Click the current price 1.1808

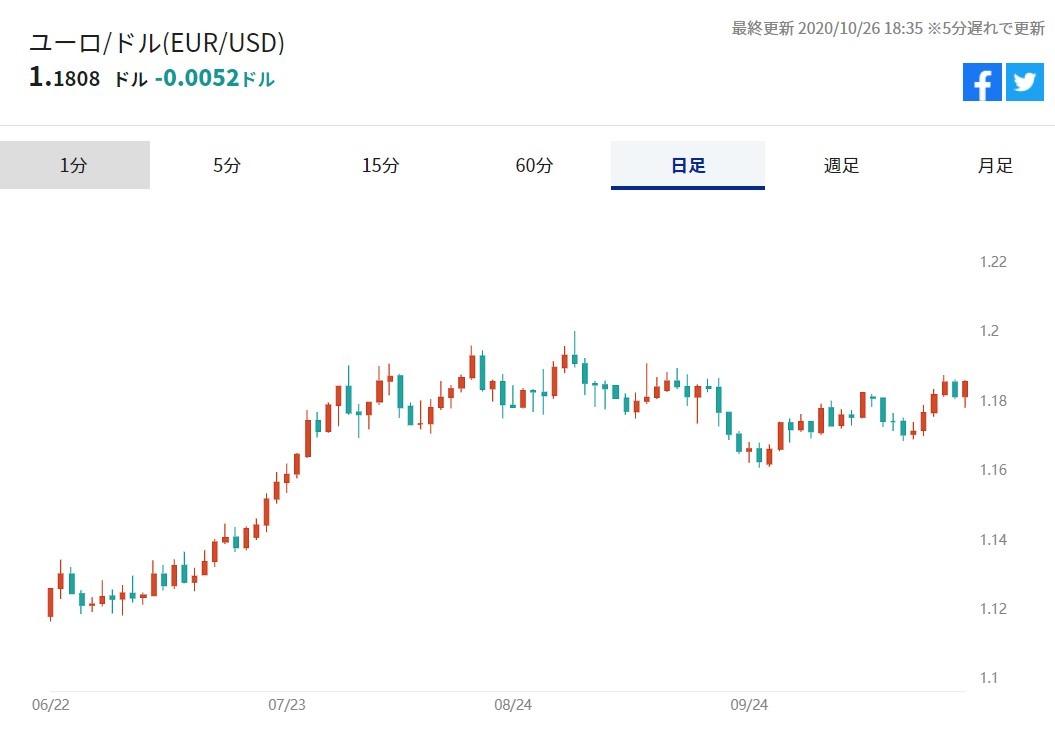(x=65, y=78)
